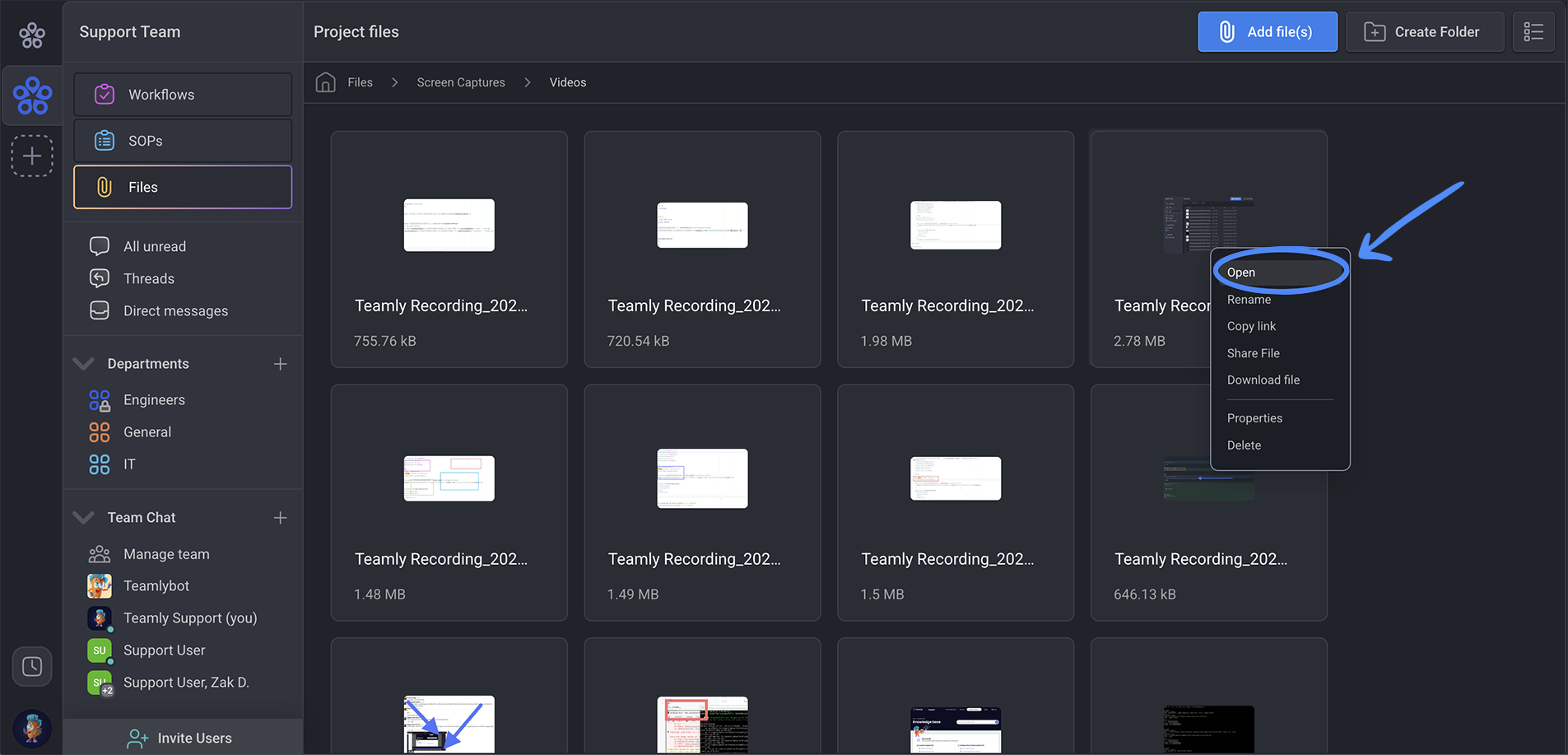Add a new team chat with plus icon

[x=280, y=517]
